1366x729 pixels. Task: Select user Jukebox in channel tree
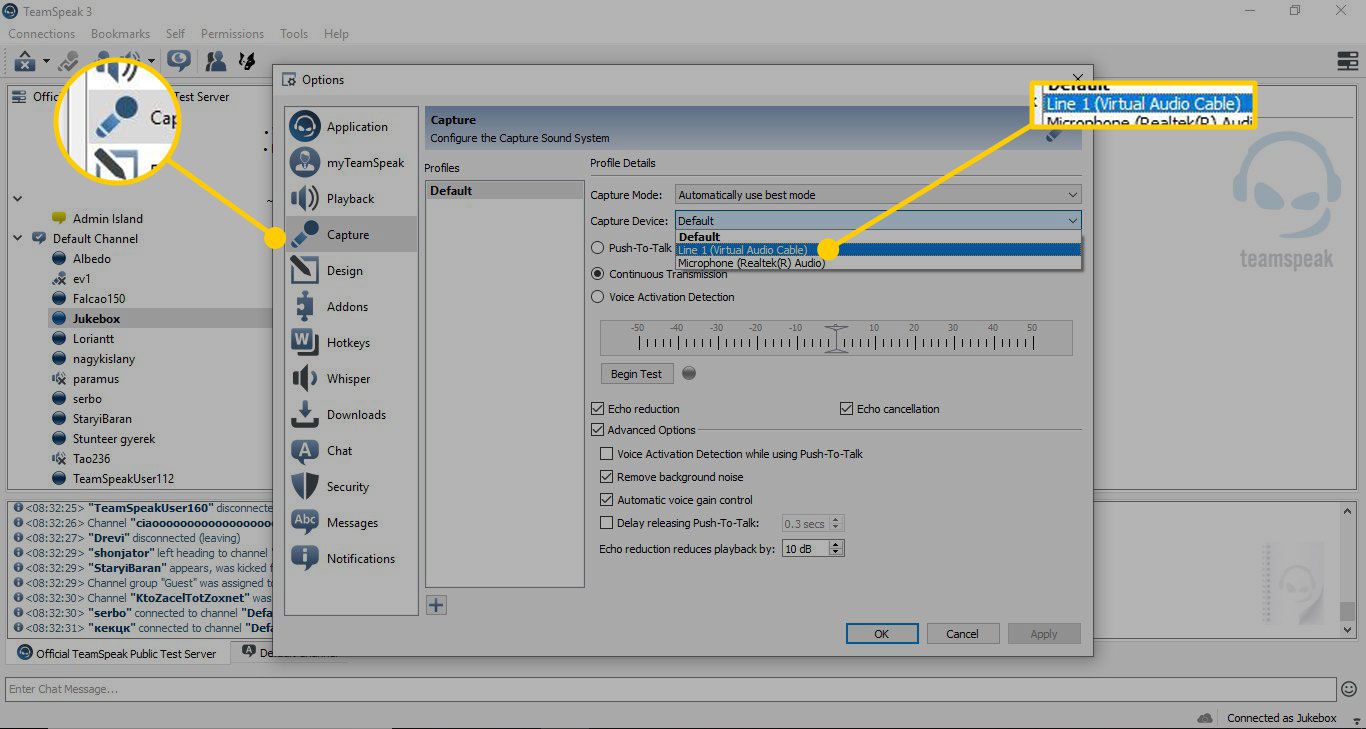(x=96, y=319)
